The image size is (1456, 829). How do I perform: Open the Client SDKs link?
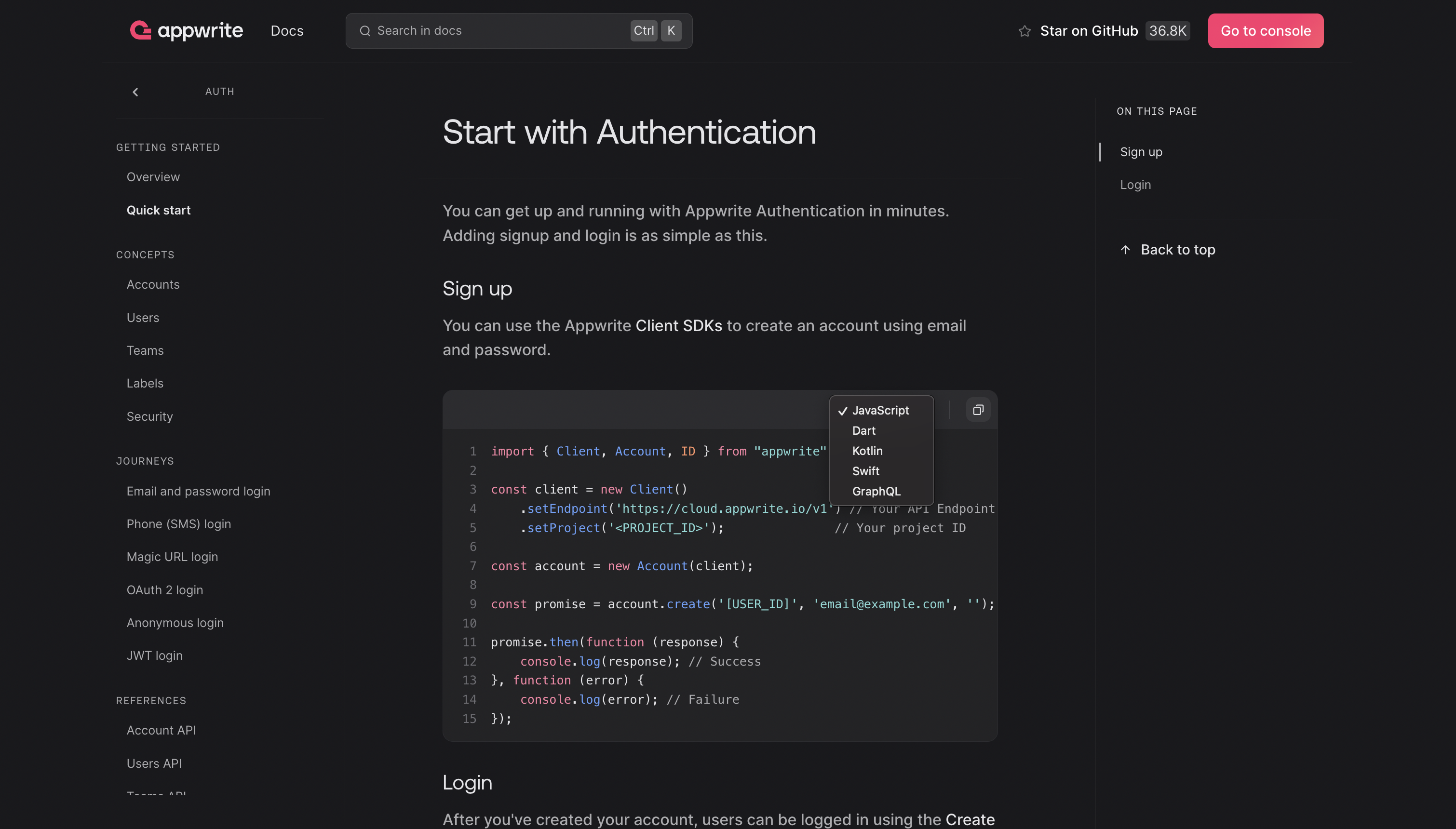pos(679,326)
